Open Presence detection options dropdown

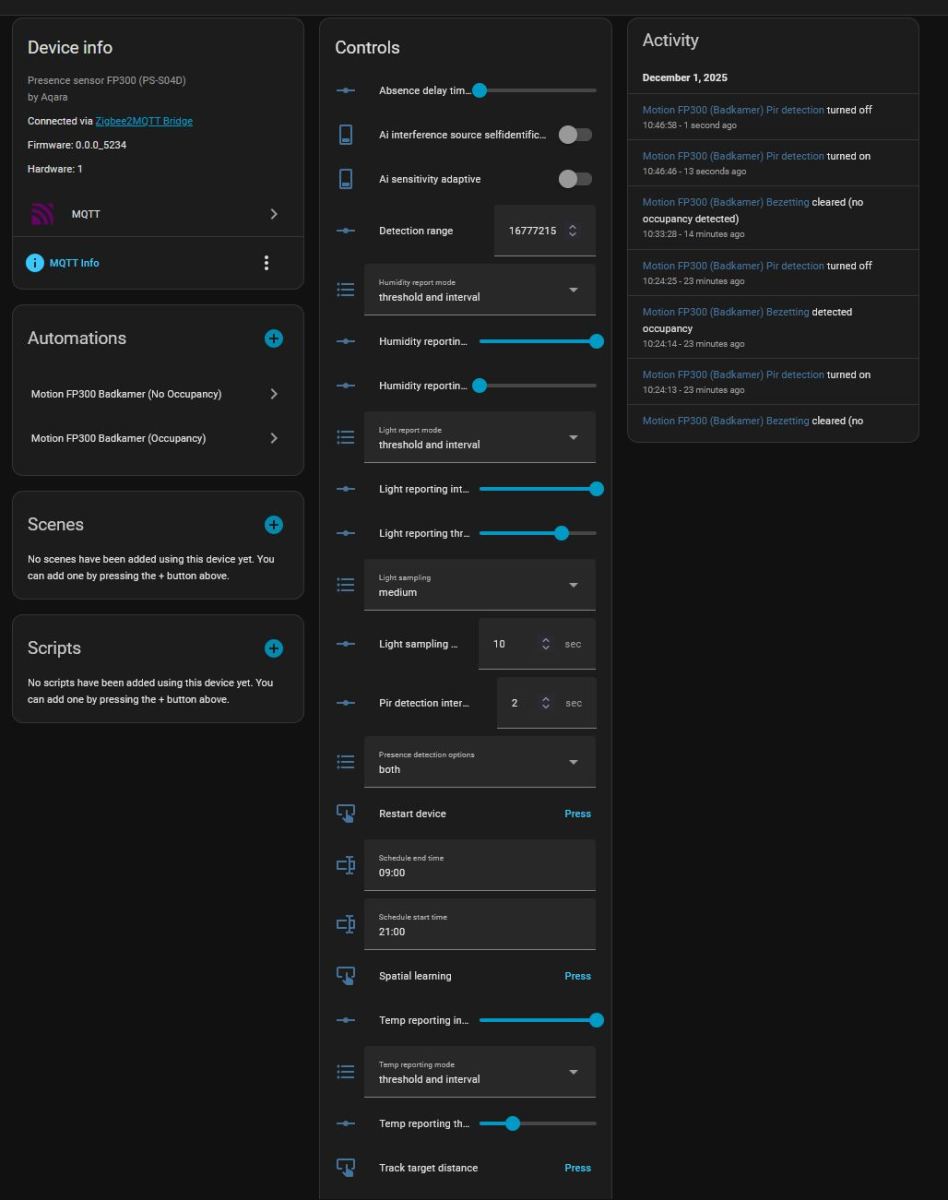(x=480, y=762)
